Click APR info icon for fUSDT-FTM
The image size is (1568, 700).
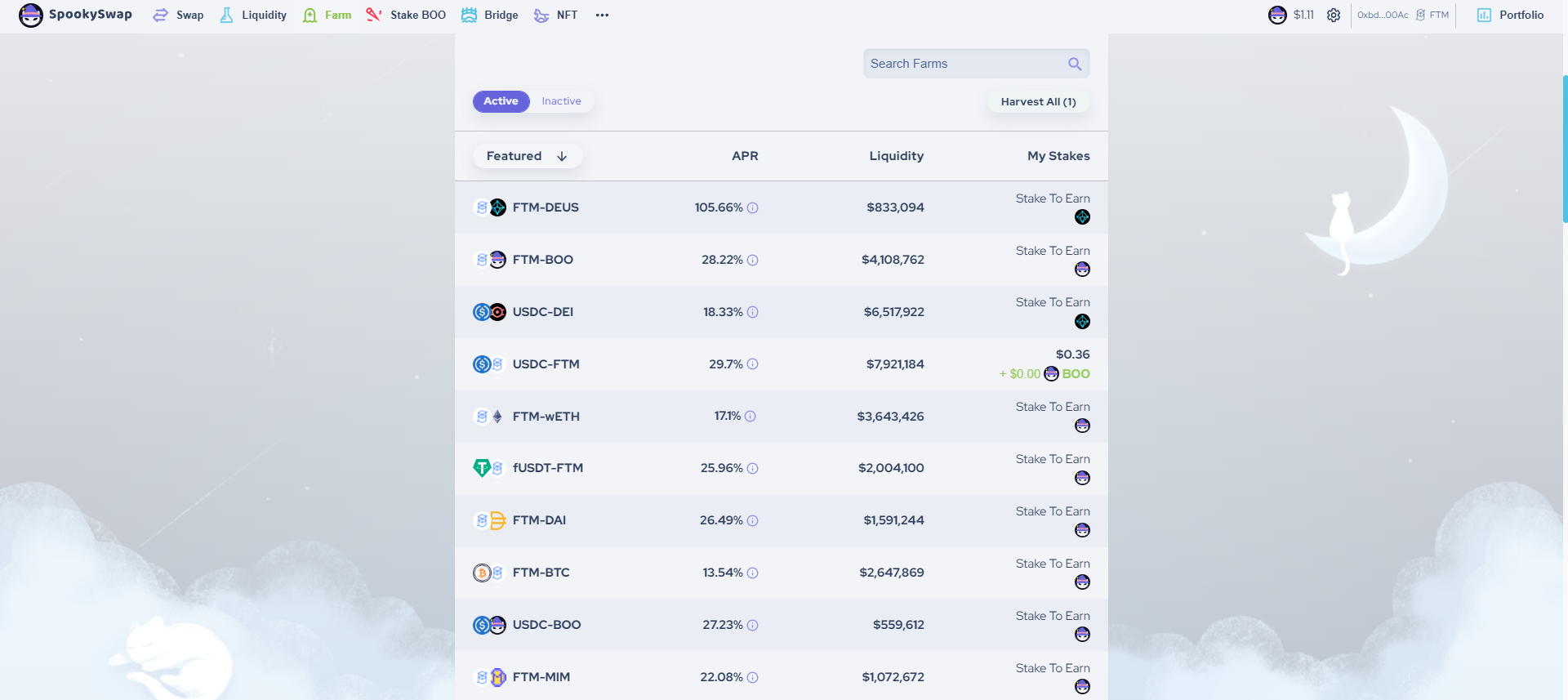click(x=753, y=468)
